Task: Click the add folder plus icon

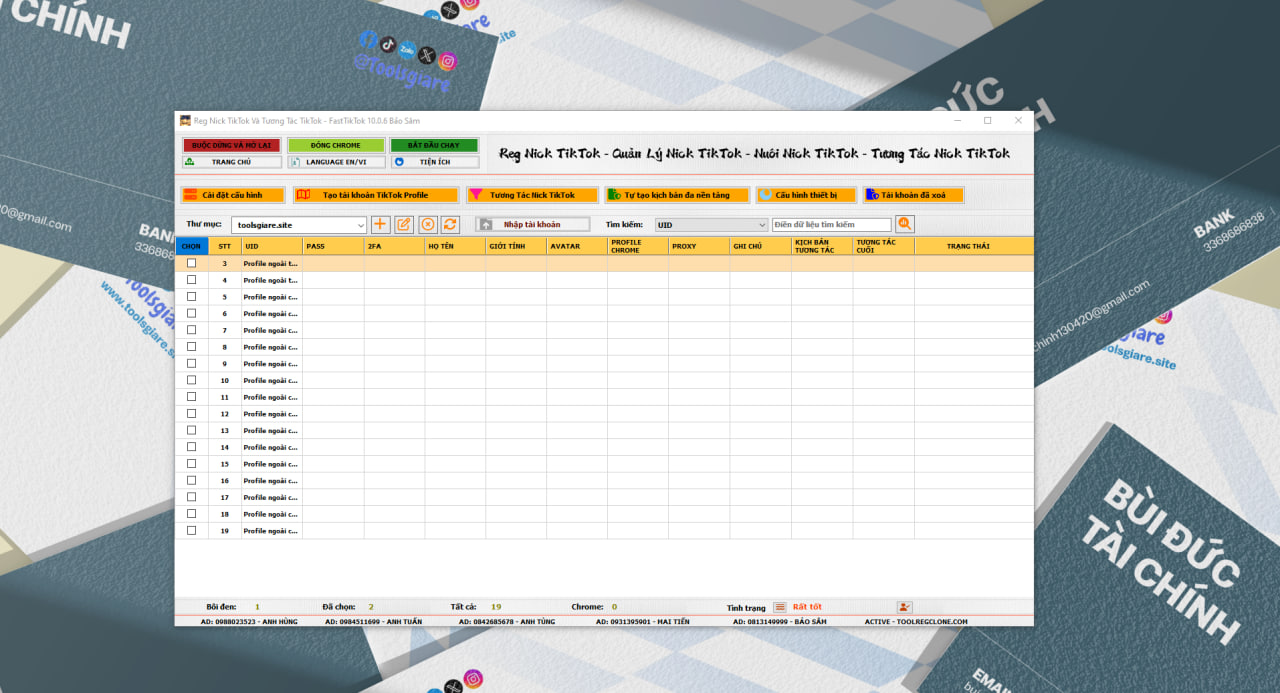Action: (x=380, y=225)
